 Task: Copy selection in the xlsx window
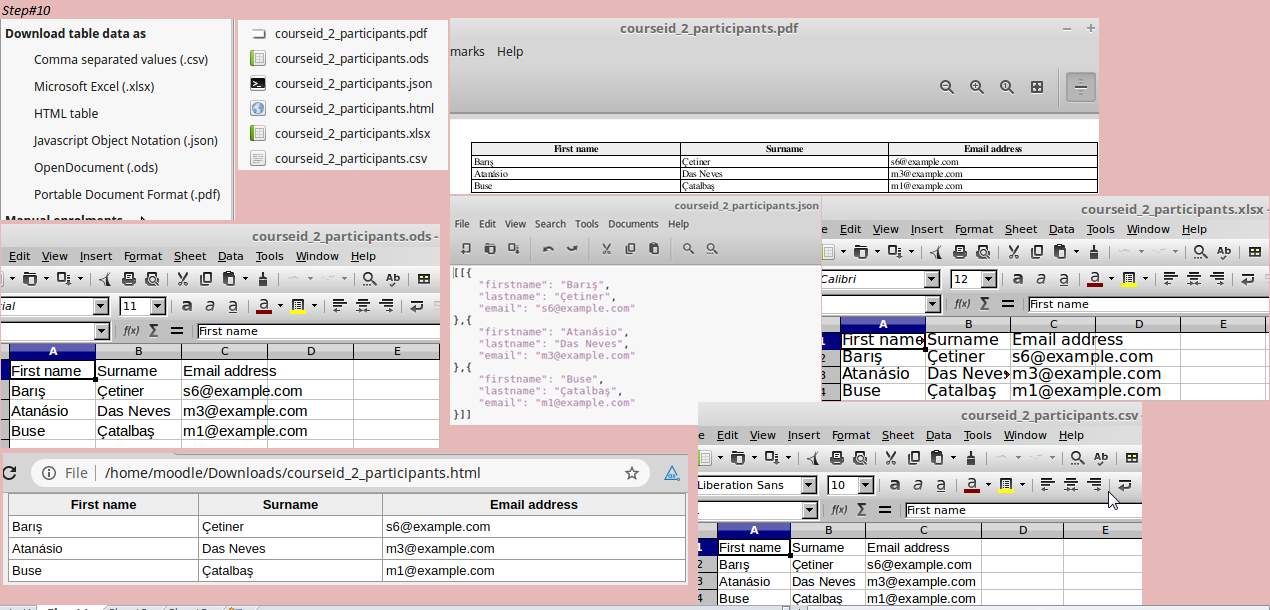[1037, 252]
